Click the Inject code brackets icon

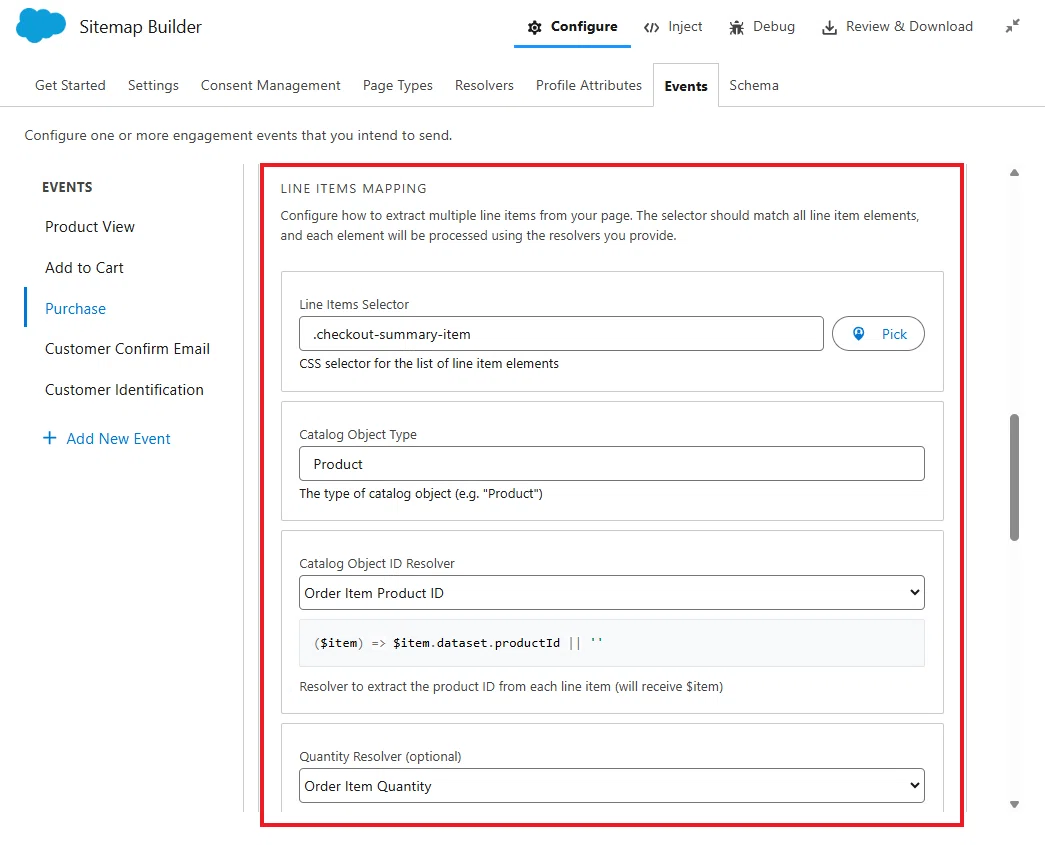[651, 27]
